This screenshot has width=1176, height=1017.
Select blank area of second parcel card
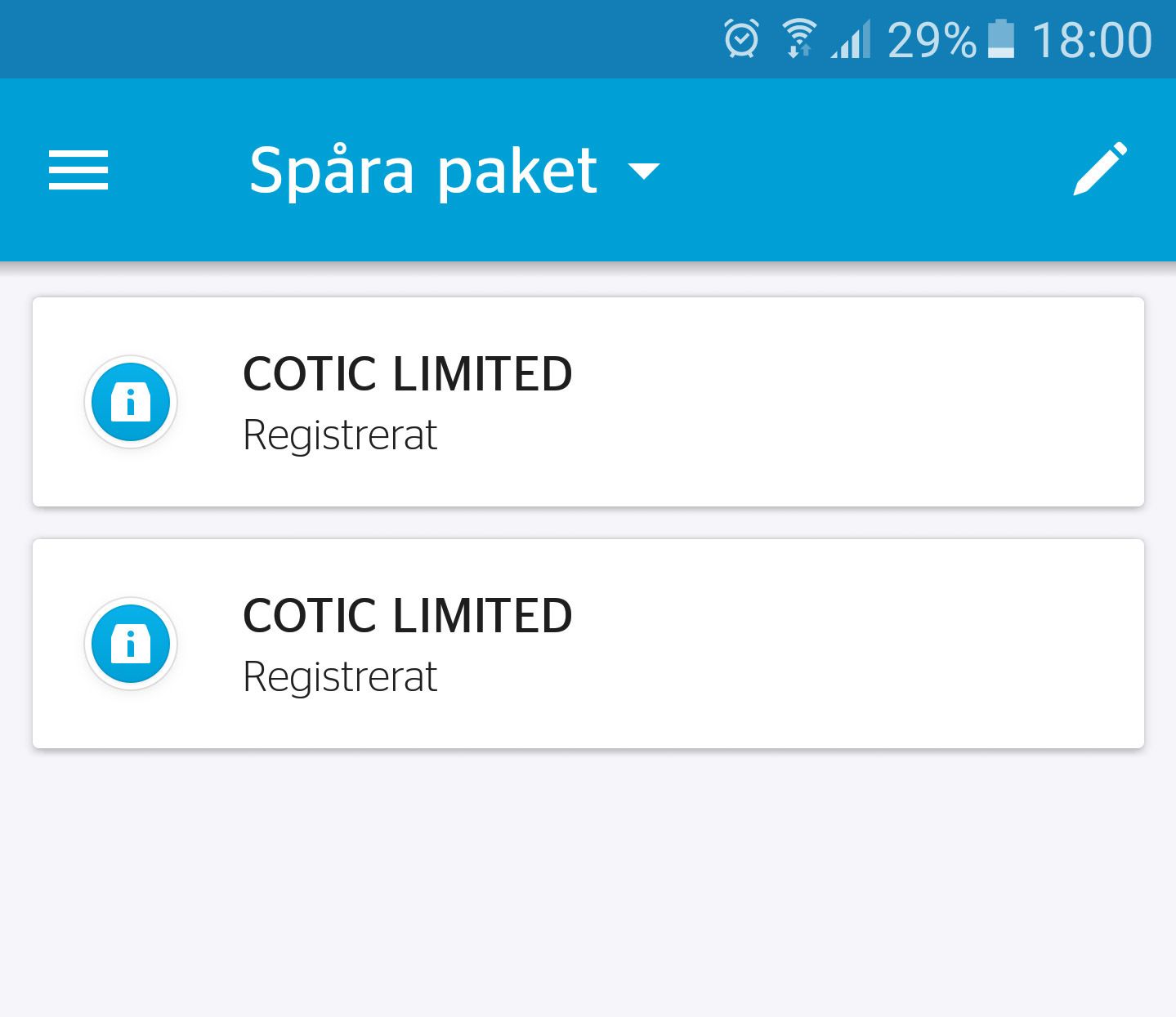click(x=858, y=644)
